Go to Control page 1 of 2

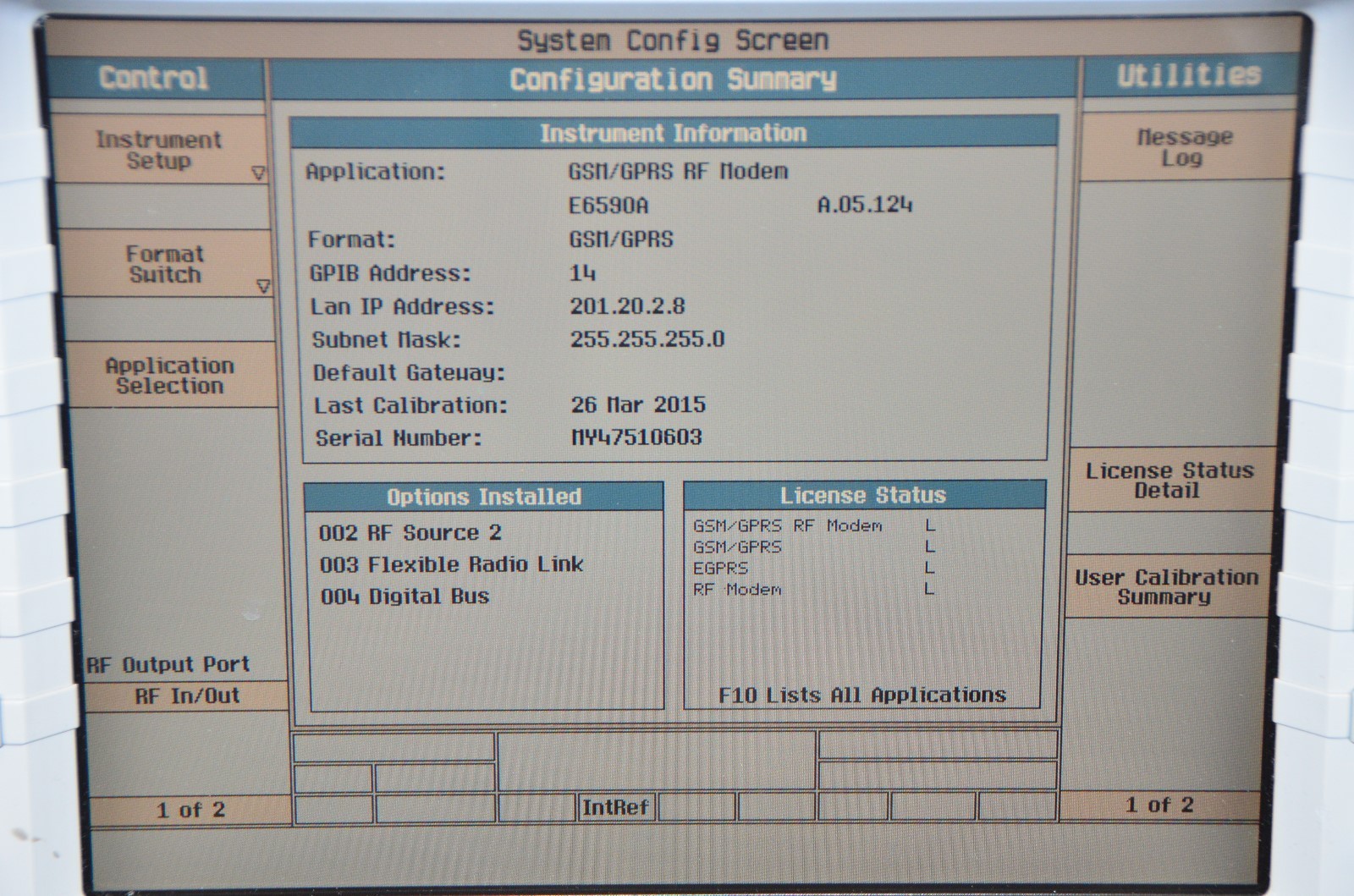pyautogui.click(x=190, y=810)
